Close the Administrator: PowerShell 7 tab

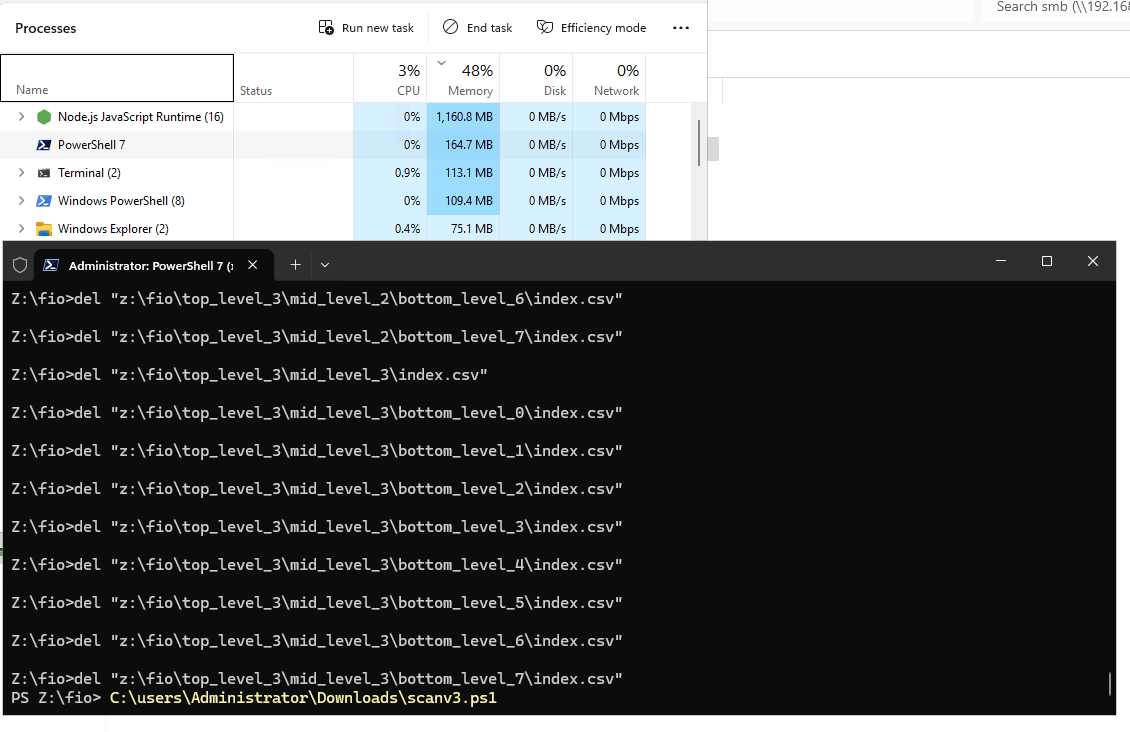[x=253, y=264]
